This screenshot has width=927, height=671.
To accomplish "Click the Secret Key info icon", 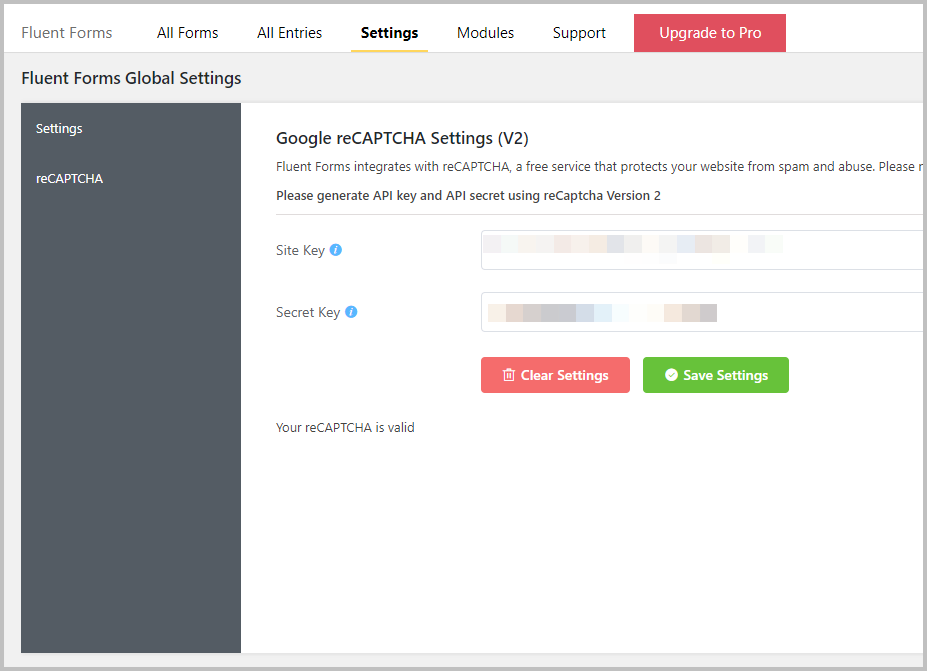I will pyautogui.click(x=351, y=312).
